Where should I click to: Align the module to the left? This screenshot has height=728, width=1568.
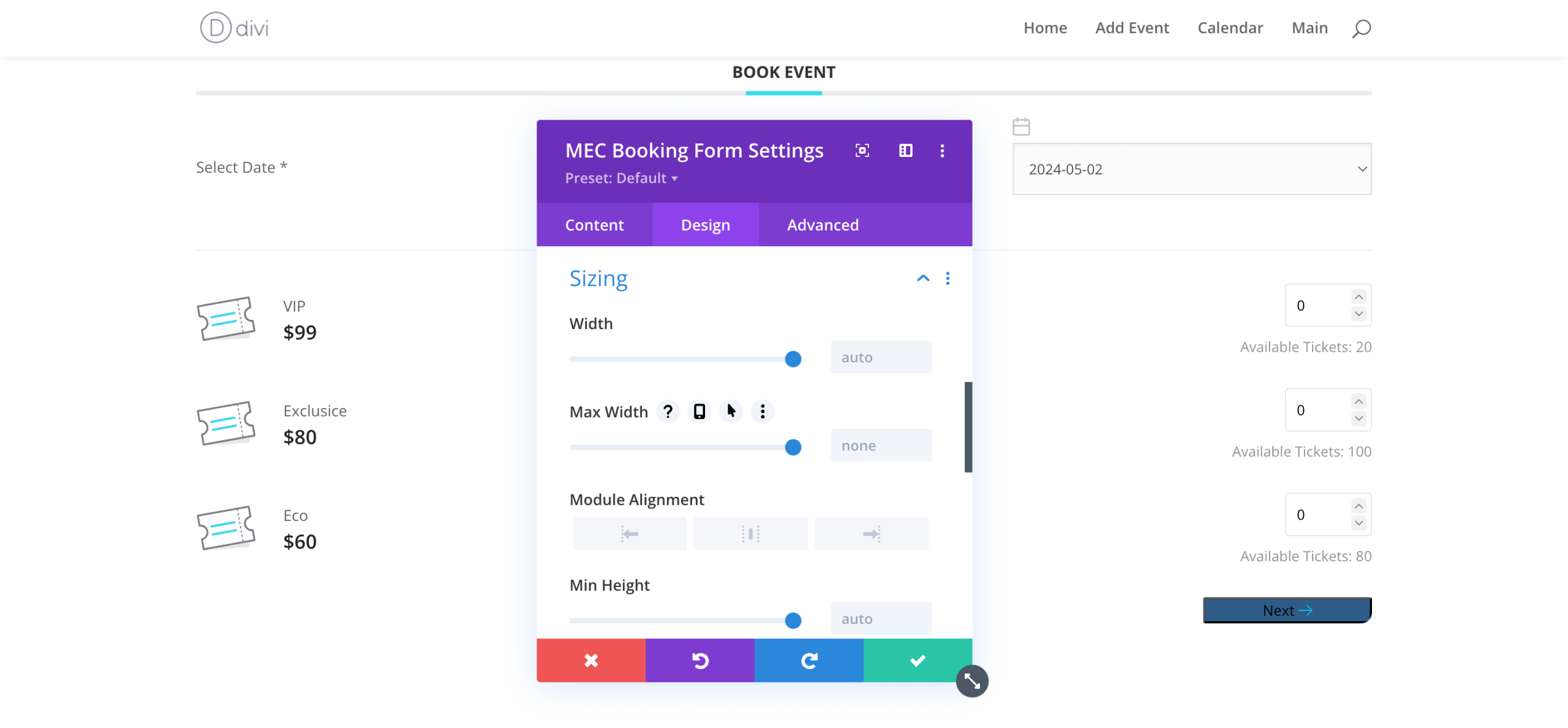tap(629, 534)
